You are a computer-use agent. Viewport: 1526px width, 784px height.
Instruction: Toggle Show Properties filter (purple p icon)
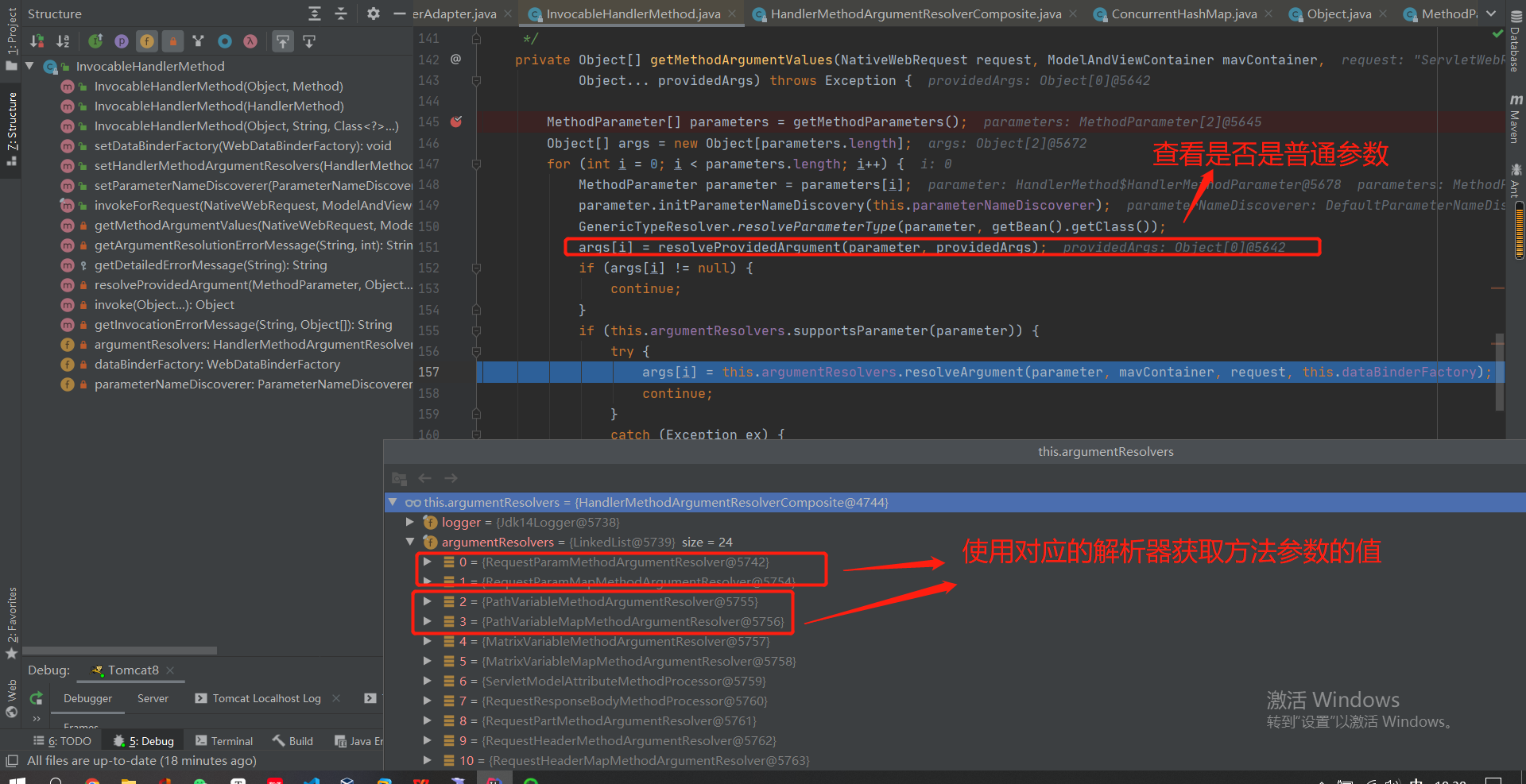pos(121,41)
